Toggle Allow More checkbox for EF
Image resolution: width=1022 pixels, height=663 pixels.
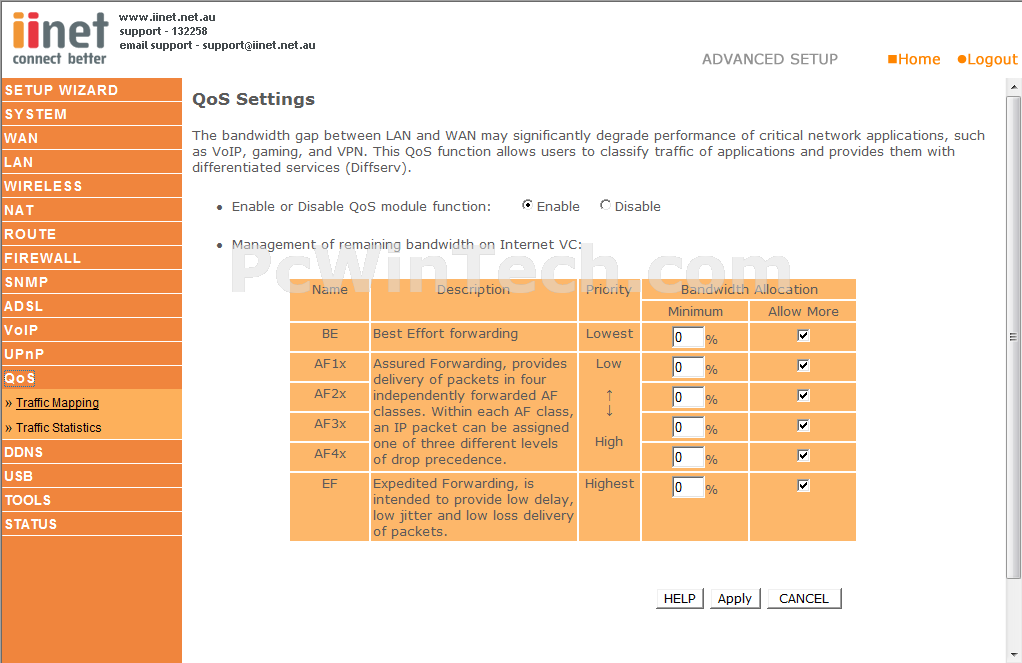[x=803, y=486]
